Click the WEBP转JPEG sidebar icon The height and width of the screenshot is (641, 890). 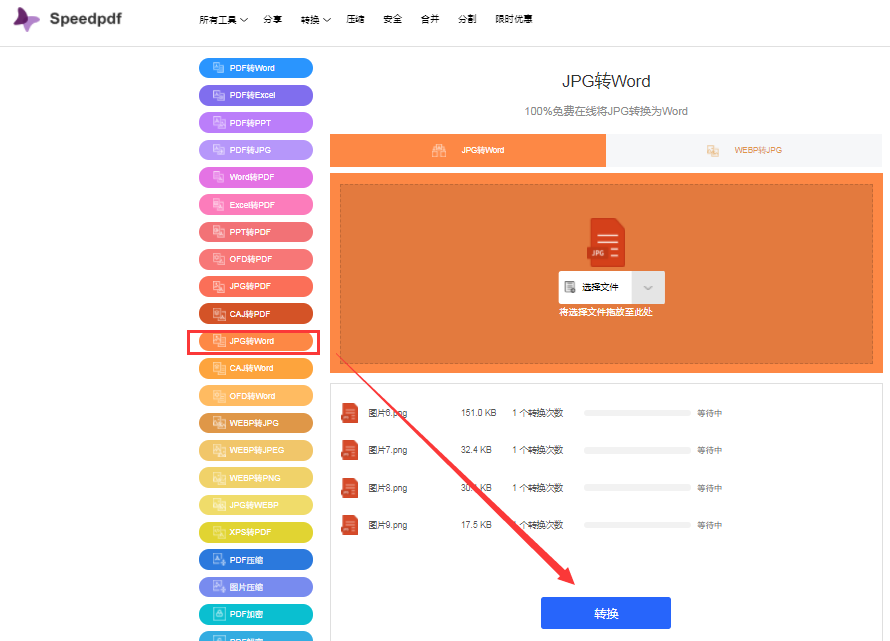click(219, 450)
